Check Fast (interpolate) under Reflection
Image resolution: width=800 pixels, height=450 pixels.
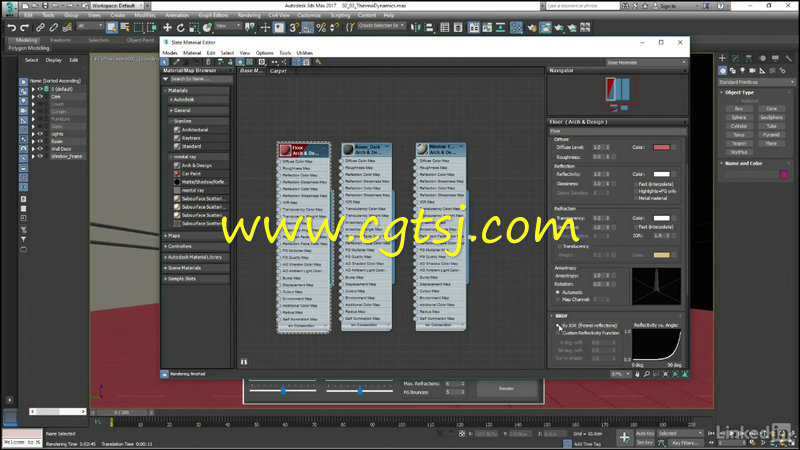pyautogui.click(x=636, y=184)
